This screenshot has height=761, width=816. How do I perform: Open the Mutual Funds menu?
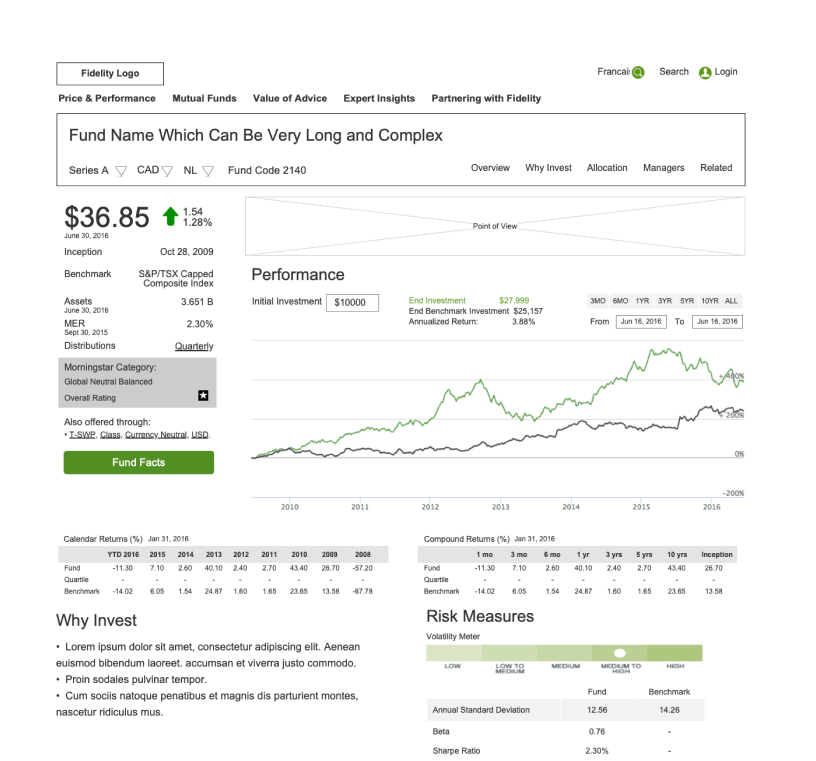point(204,99)
